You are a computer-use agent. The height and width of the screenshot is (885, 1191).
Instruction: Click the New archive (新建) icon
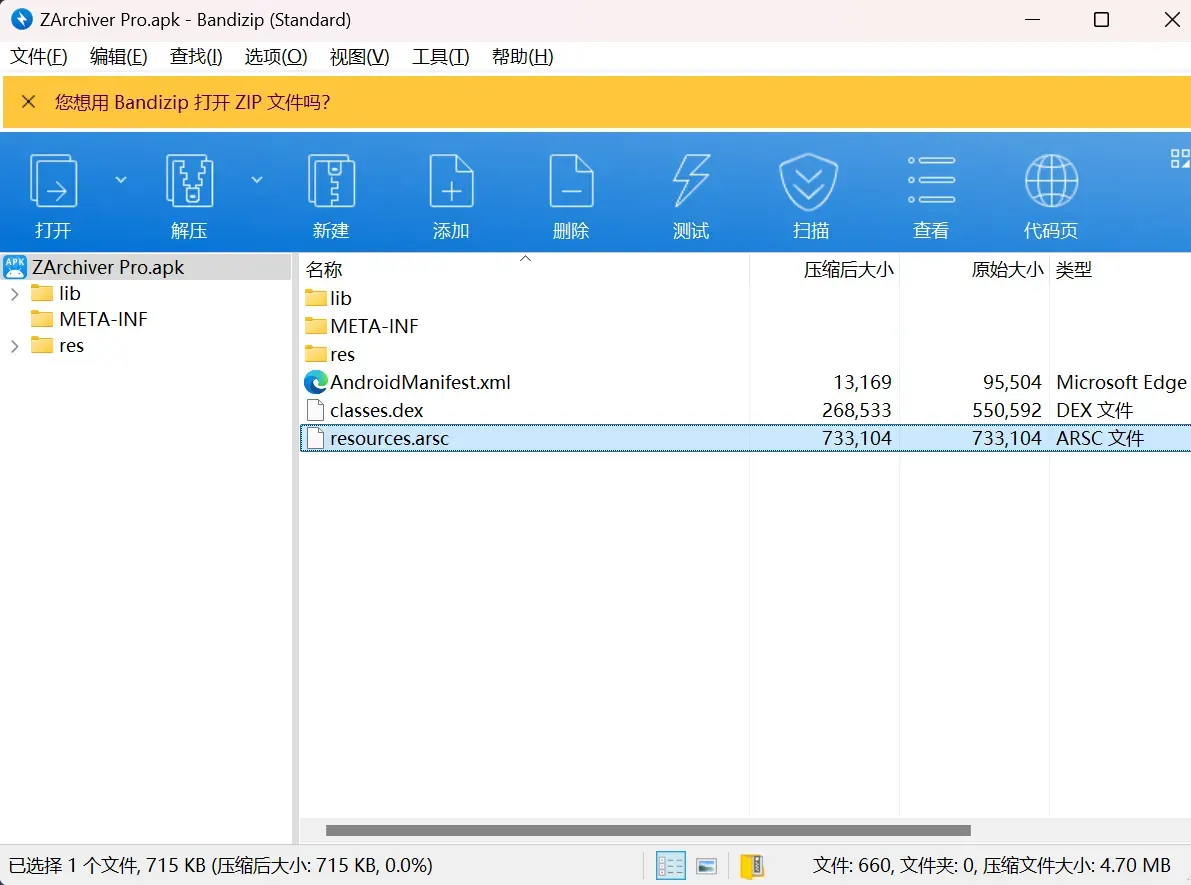(331, 181)
